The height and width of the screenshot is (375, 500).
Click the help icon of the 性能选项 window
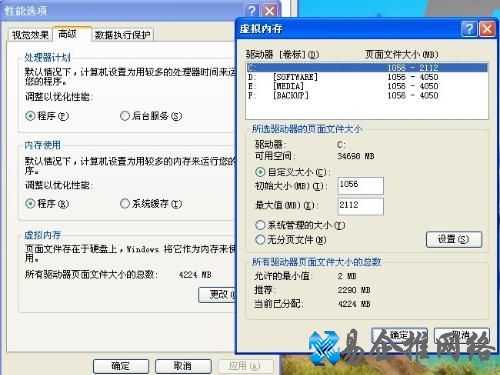pyautogui.click(x=252, y=11)
